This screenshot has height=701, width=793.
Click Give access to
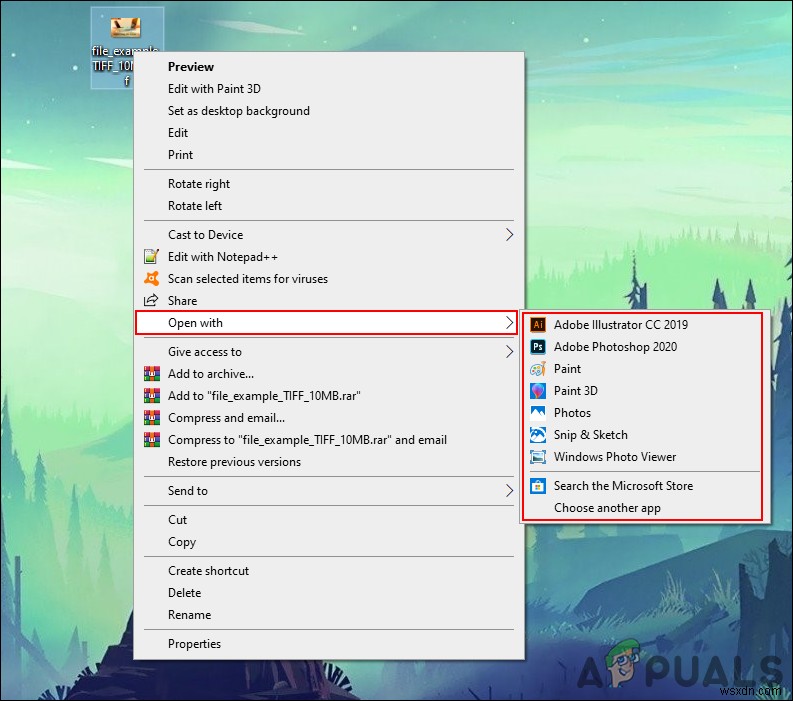329,352
